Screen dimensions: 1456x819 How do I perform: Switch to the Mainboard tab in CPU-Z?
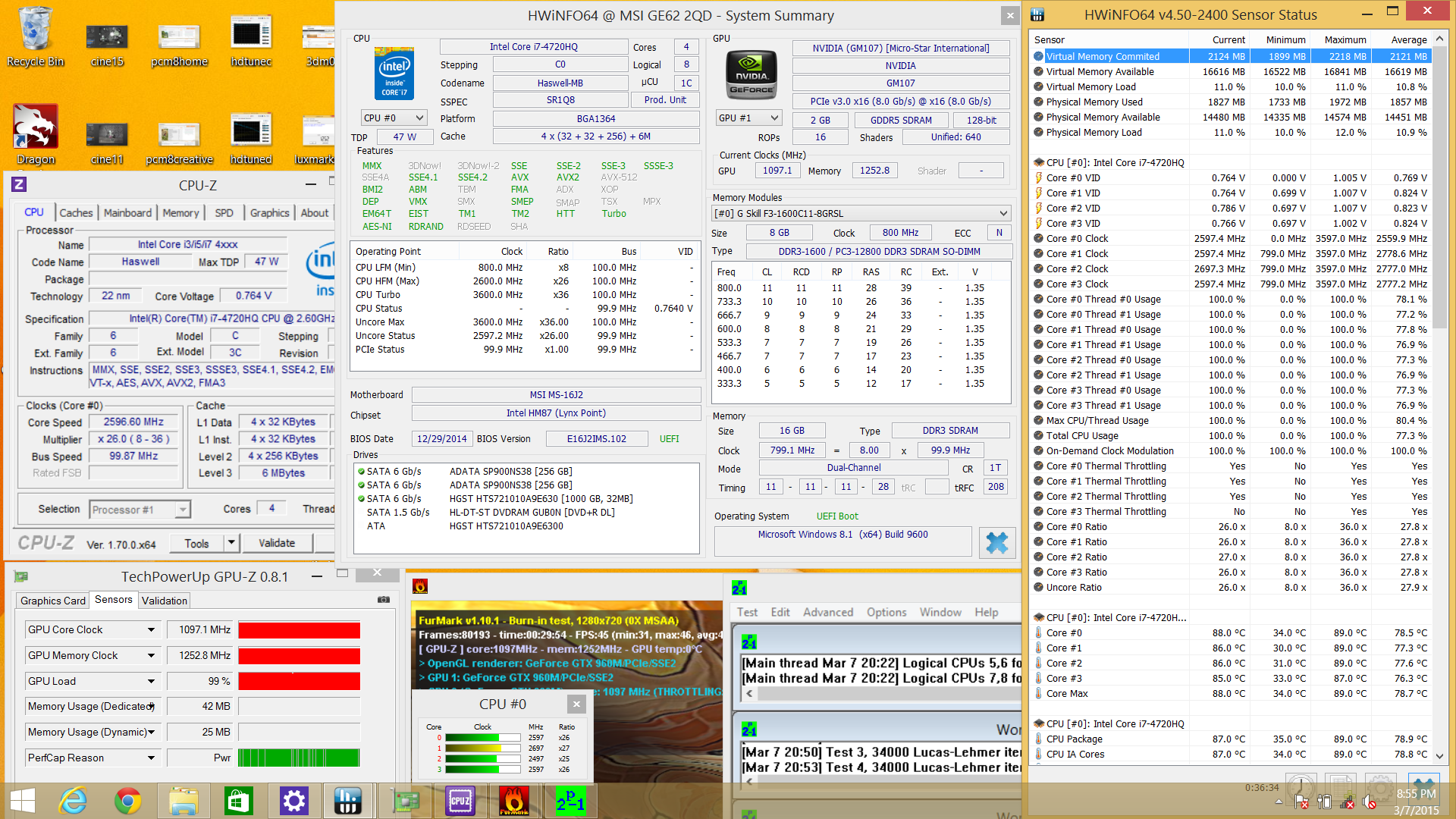click(x=127, y=213)
